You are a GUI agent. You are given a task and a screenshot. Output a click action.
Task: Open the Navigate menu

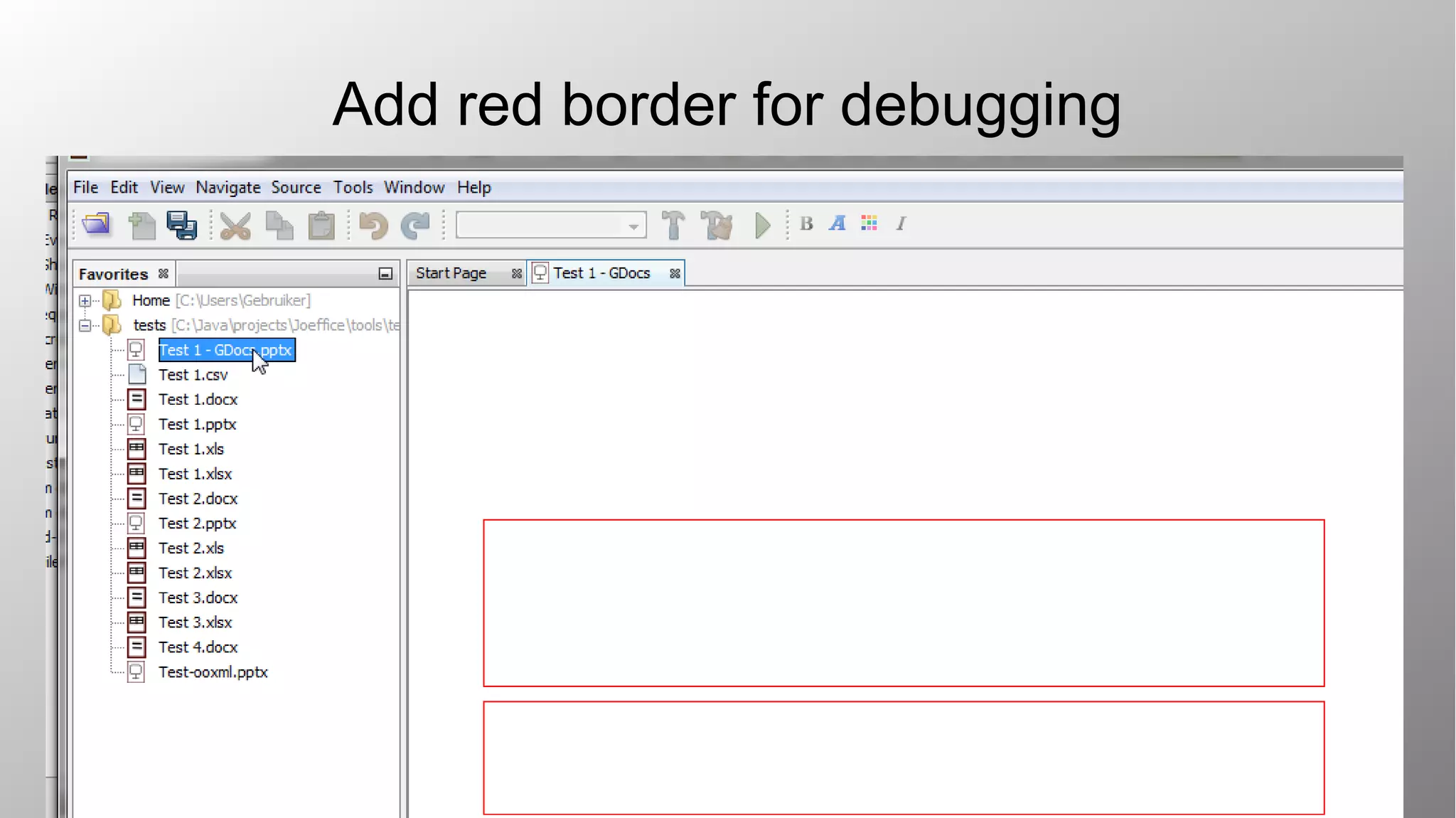point(228,187)
